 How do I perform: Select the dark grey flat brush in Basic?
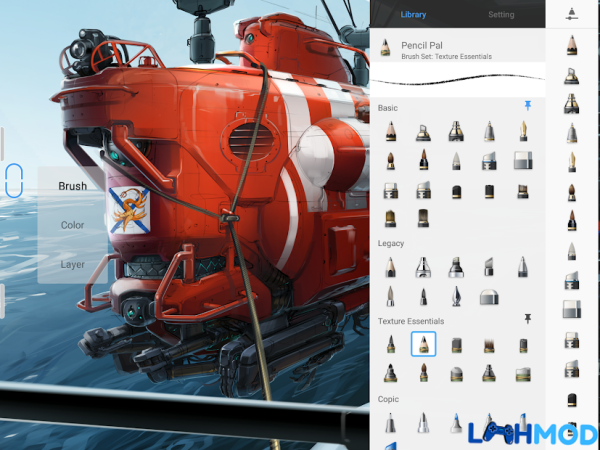coord(423,218)
